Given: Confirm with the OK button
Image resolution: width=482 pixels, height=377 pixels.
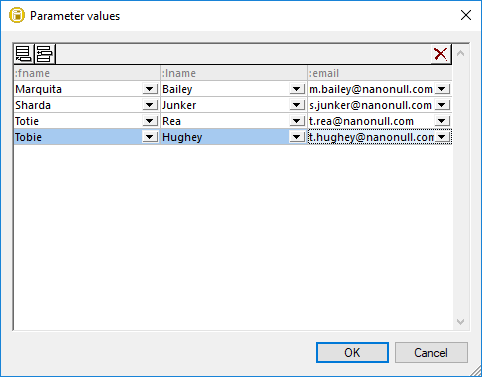Looking at the screenshot, I should [x=352, y=353].
